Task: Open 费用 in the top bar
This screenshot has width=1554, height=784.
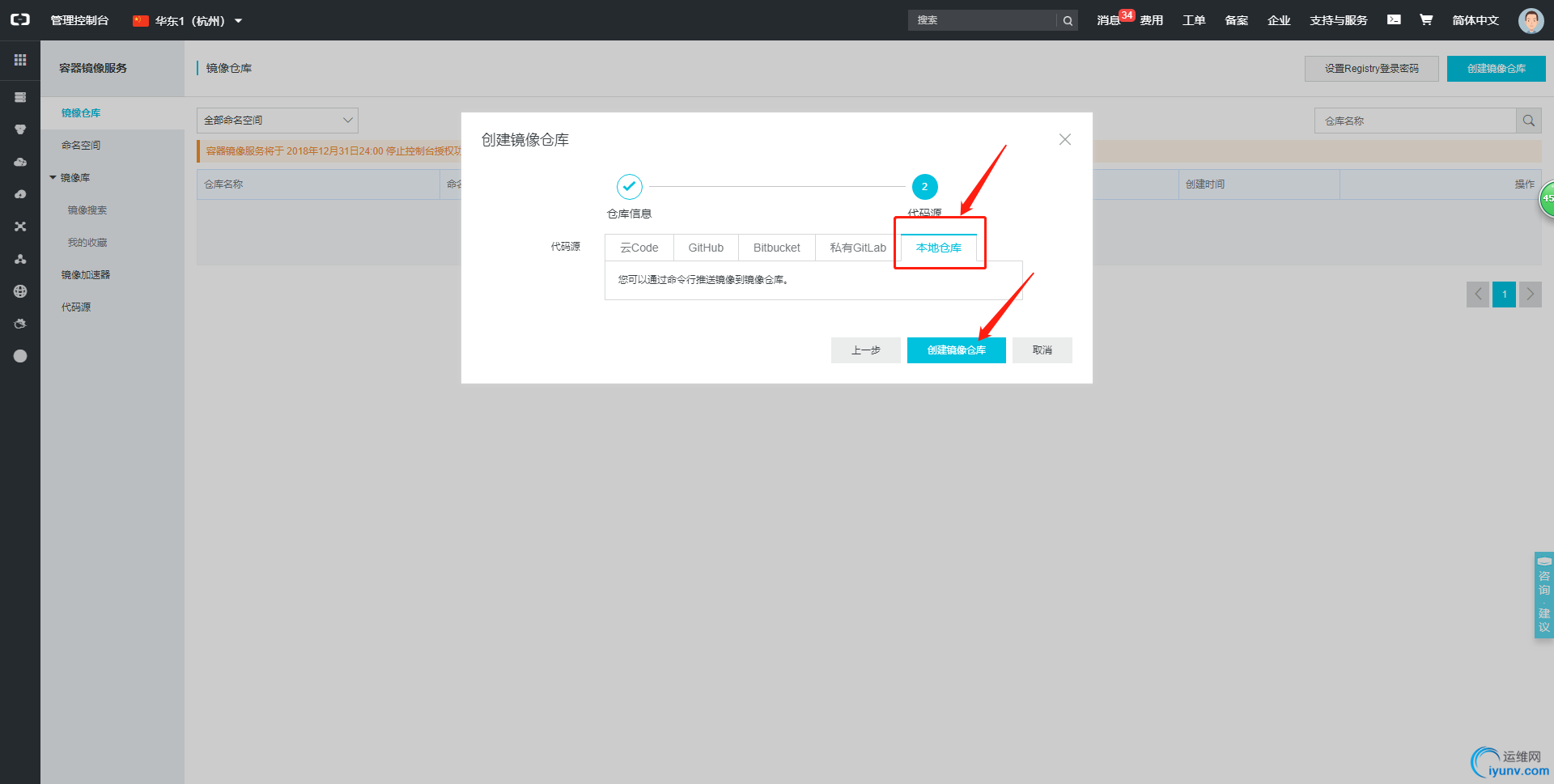Action: [x=1152, y=20]
